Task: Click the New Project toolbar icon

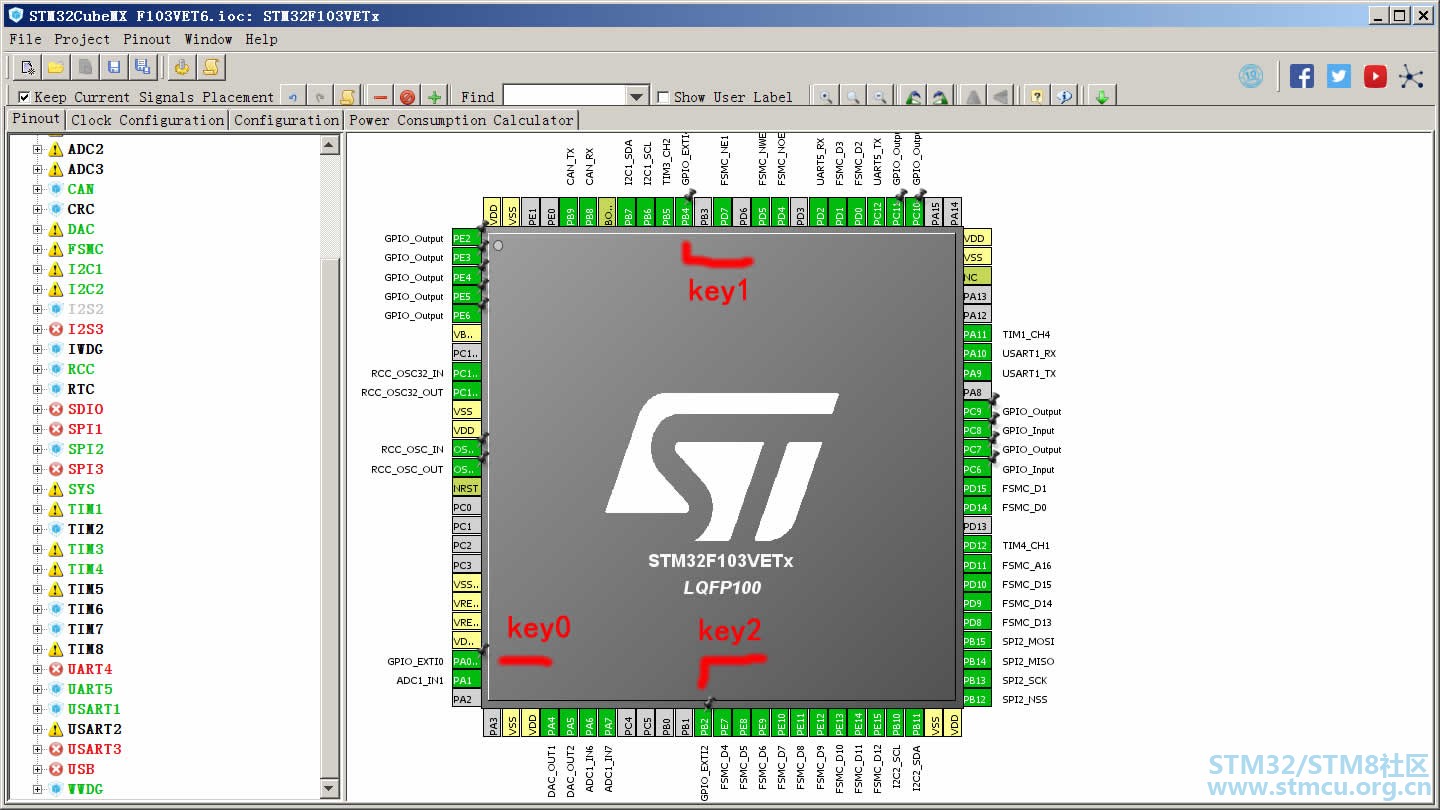Action: (28, 67)
